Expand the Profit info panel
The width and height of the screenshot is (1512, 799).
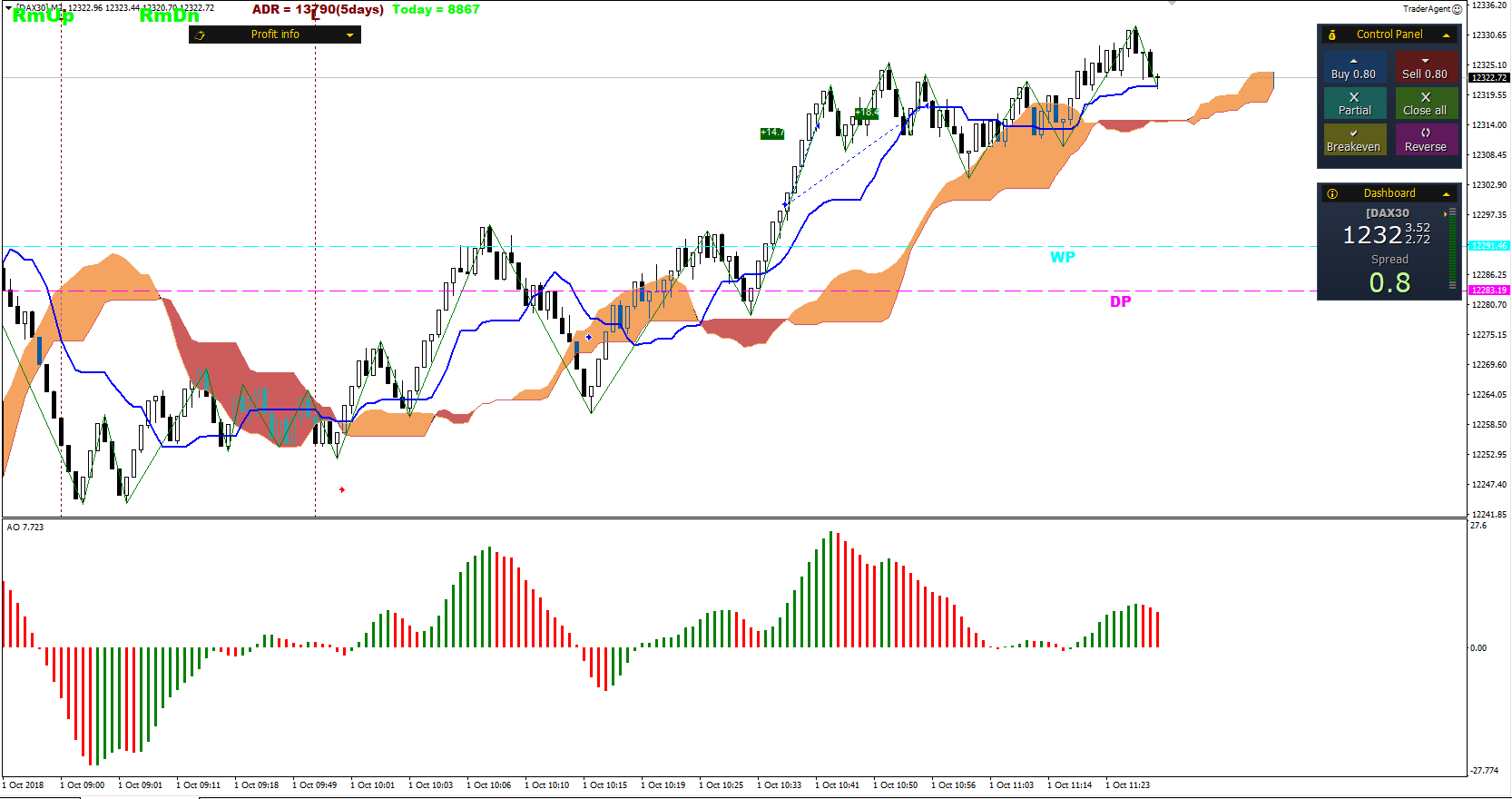tap(349, 35)
